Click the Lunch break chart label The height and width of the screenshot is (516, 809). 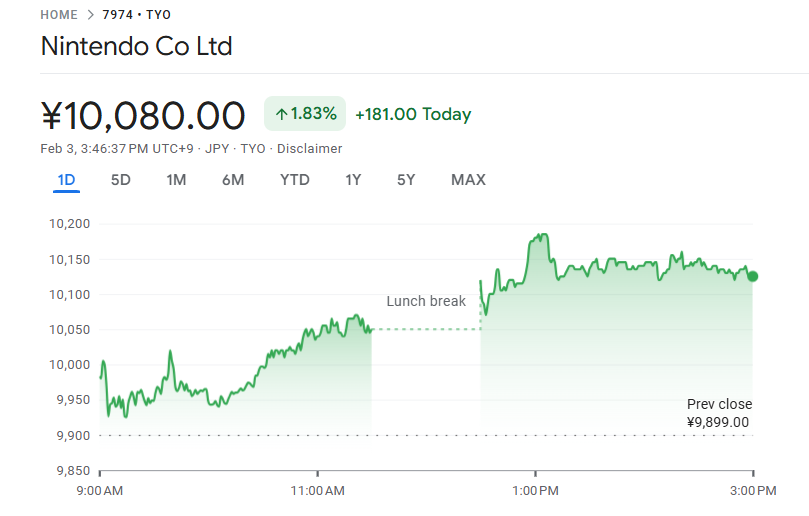pos(426,301)
